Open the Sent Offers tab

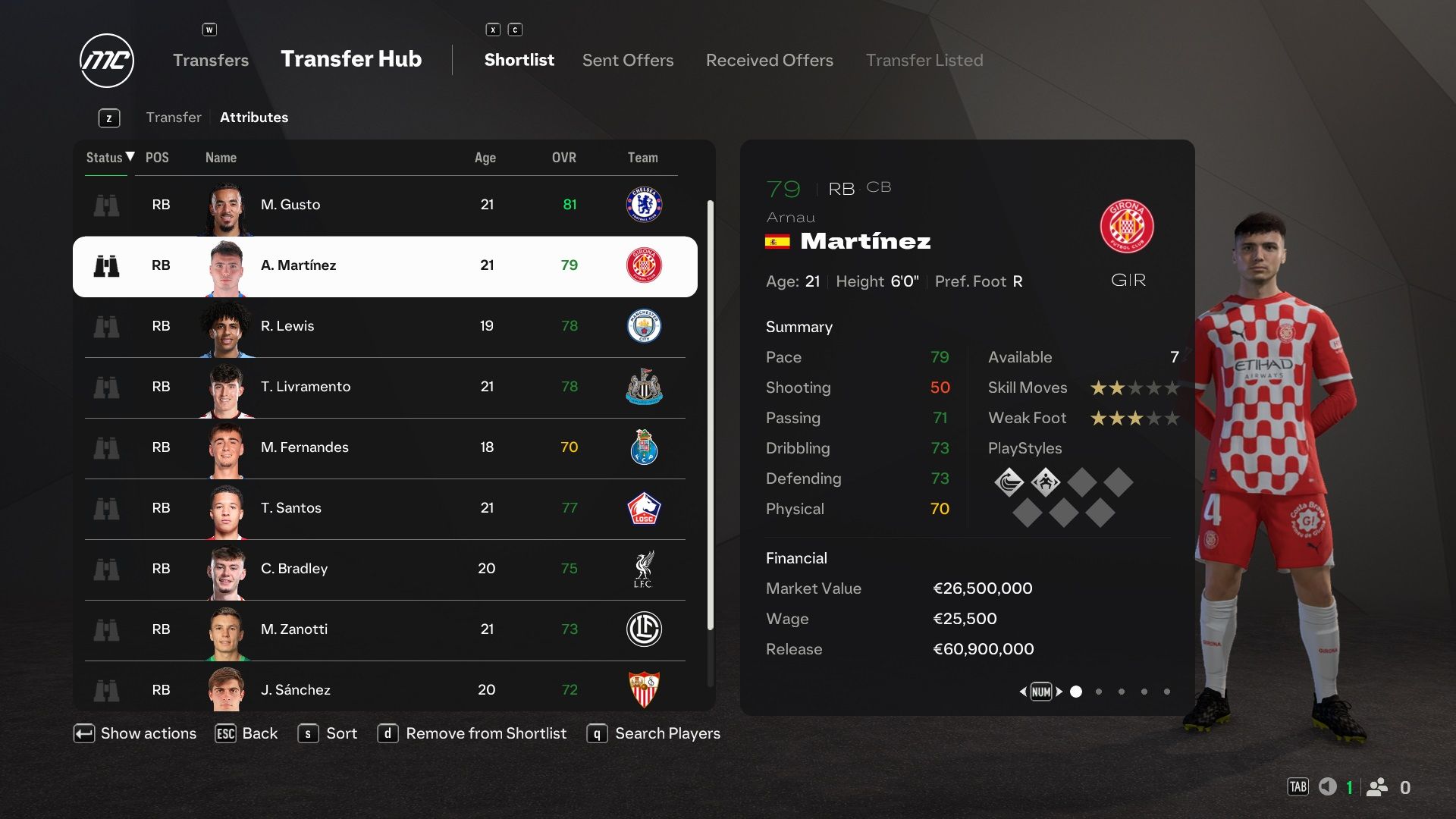tap(627, 58)
